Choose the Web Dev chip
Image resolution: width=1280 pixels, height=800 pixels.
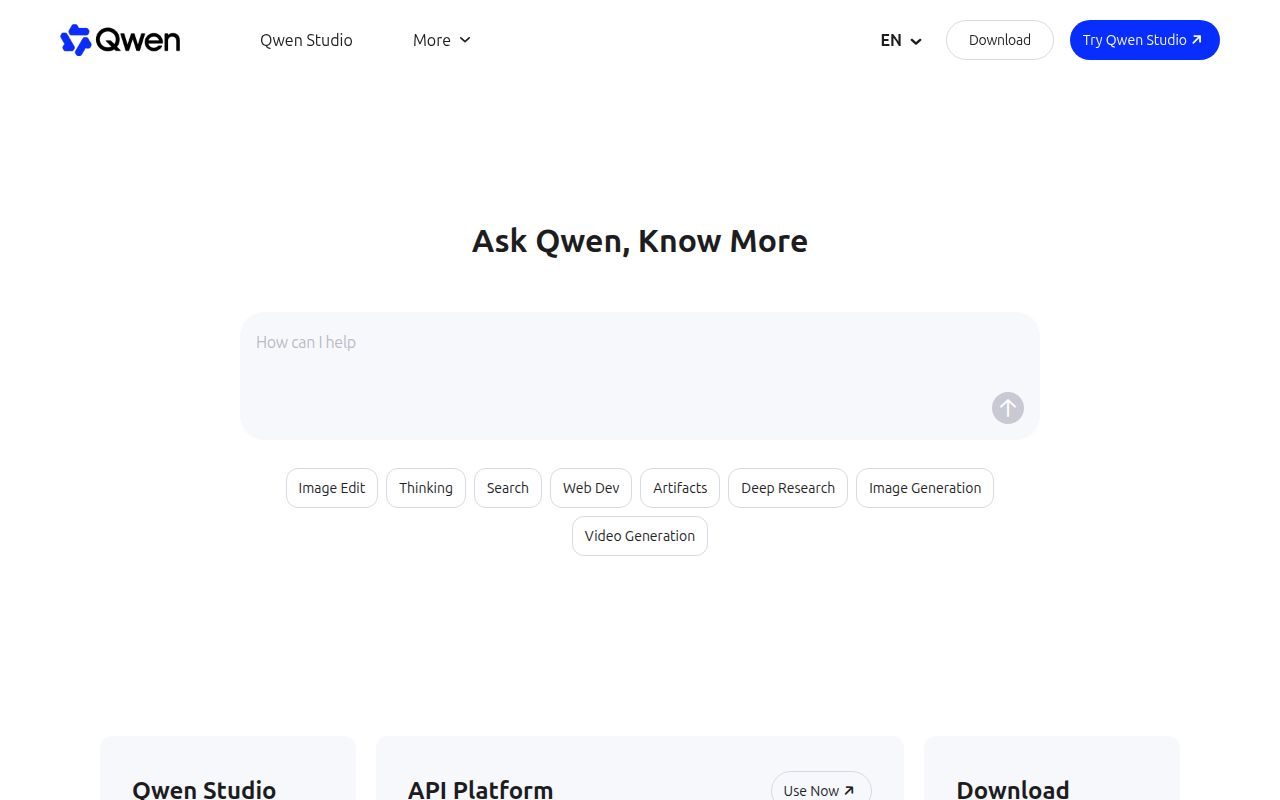coord(591,488)
